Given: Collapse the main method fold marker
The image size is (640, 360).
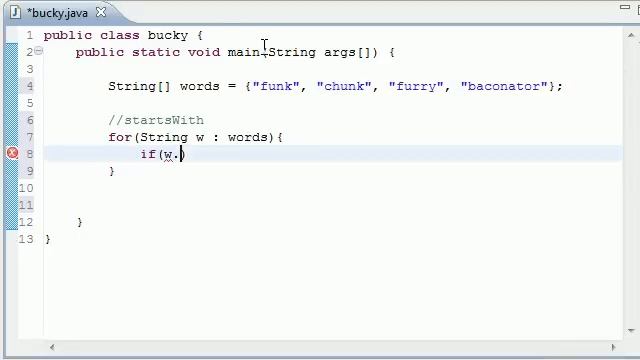Looking at the screenshot, I should coord(38,51).
